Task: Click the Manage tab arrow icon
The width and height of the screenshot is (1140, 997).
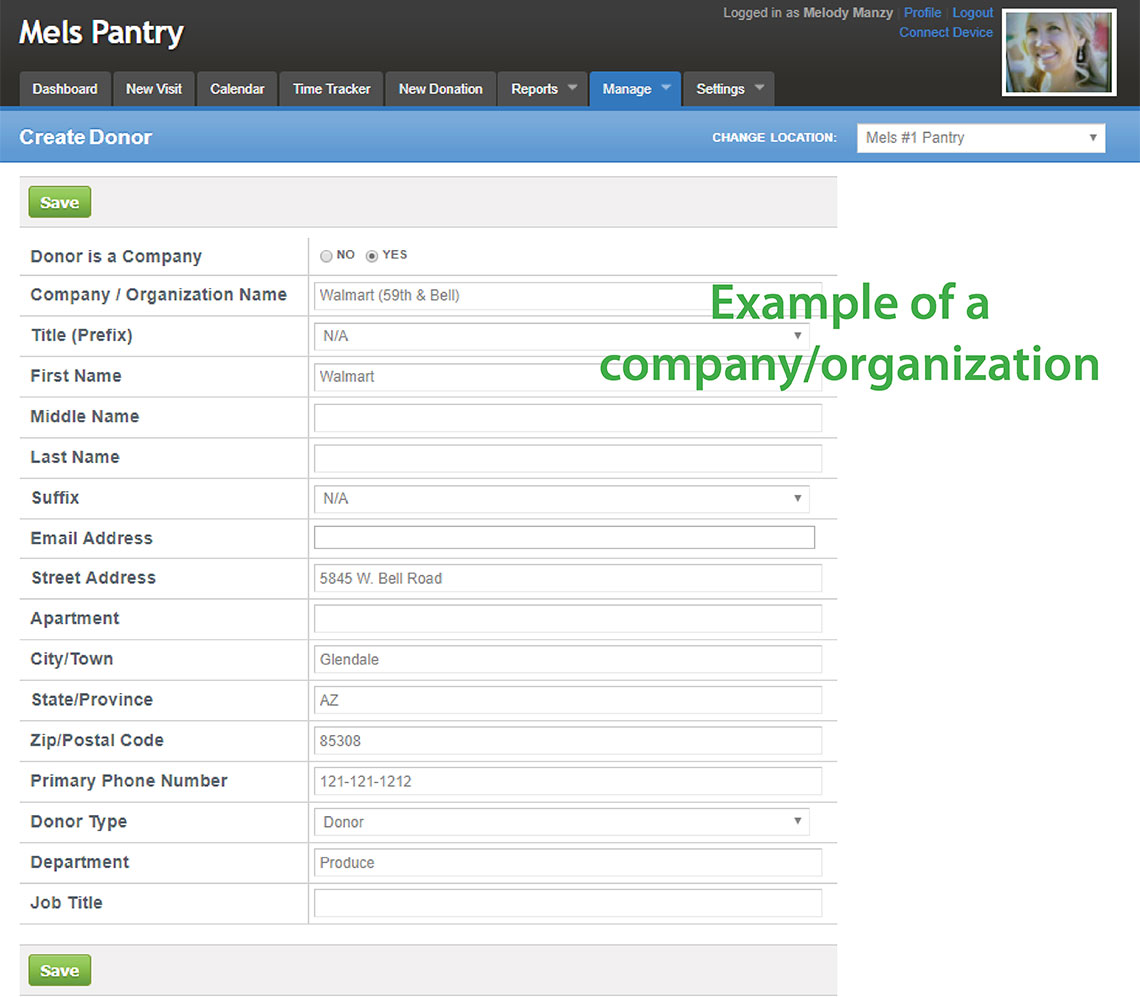Action: (665, 87)
